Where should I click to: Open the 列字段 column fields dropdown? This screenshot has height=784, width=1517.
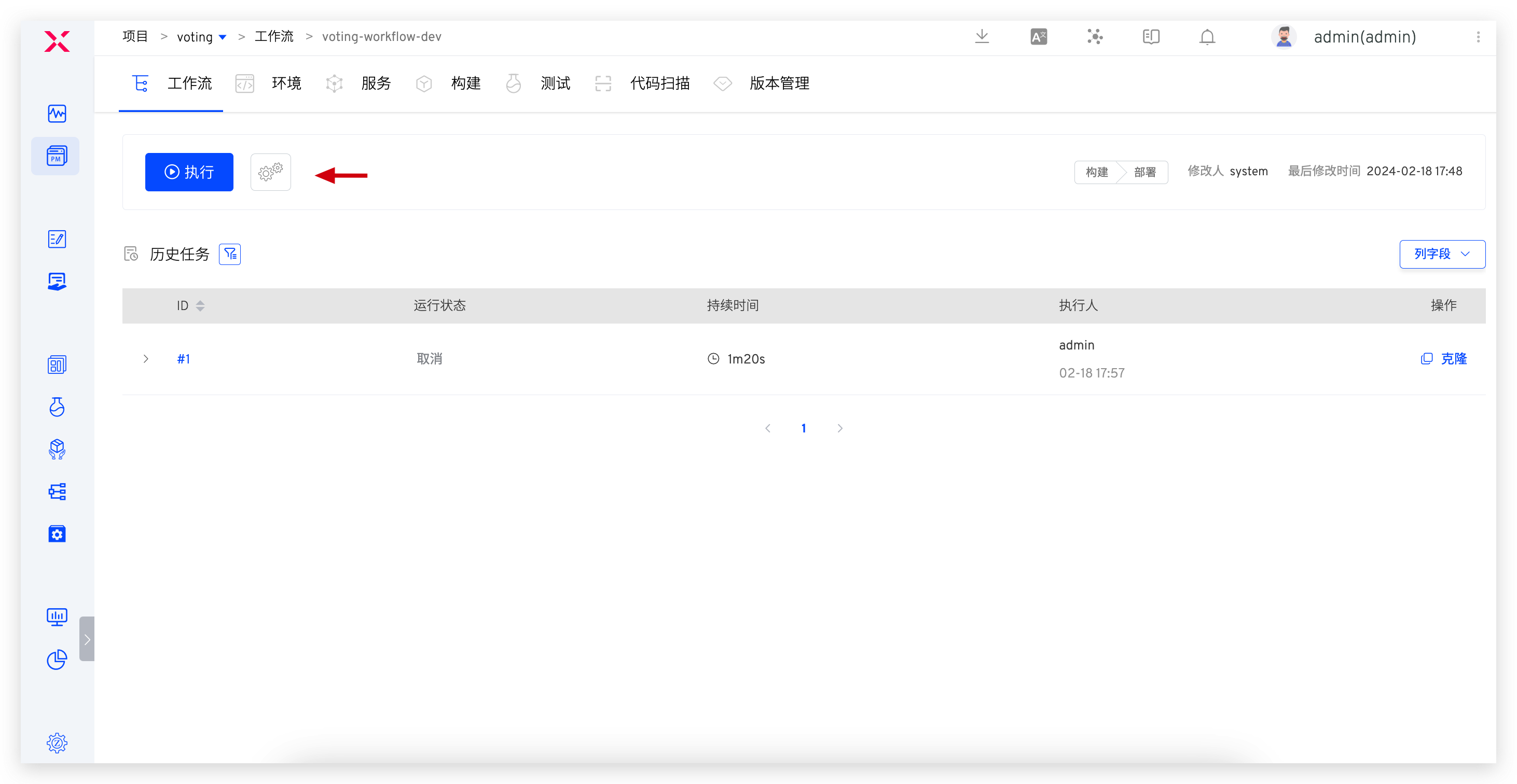[1442, 254]
